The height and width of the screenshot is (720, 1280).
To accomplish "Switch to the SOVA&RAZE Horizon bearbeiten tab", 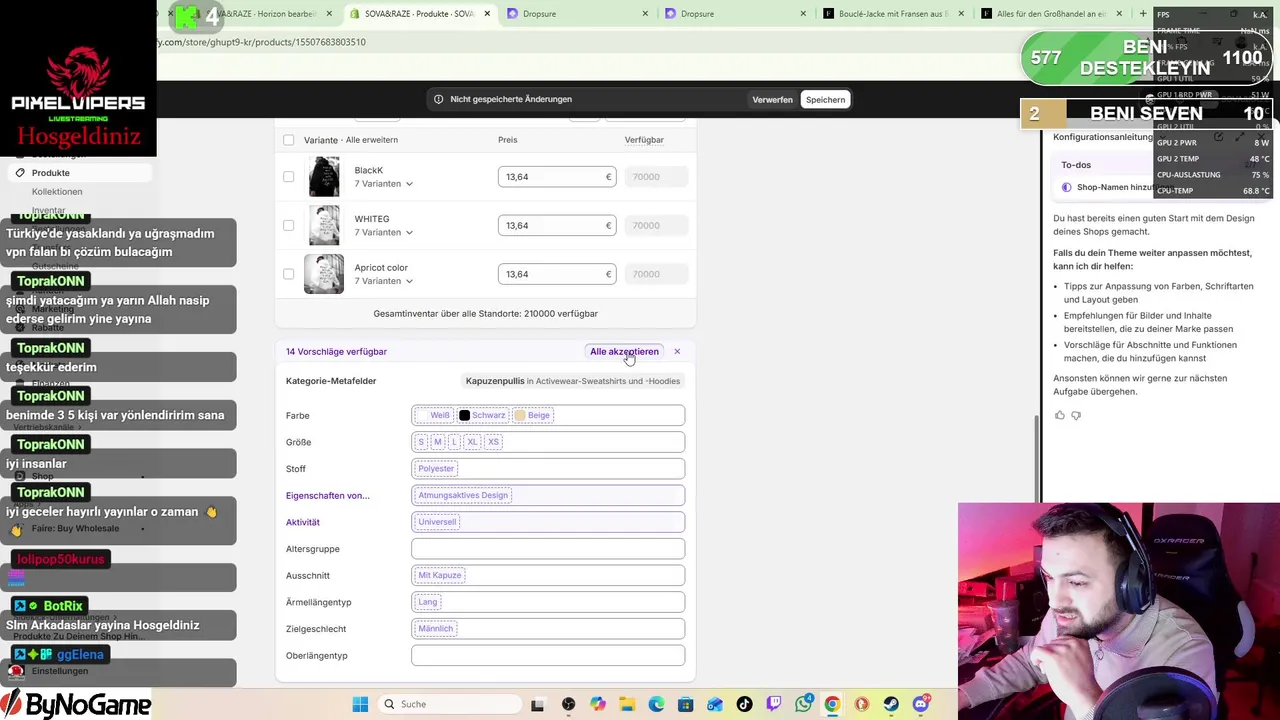I will (258, 14).
